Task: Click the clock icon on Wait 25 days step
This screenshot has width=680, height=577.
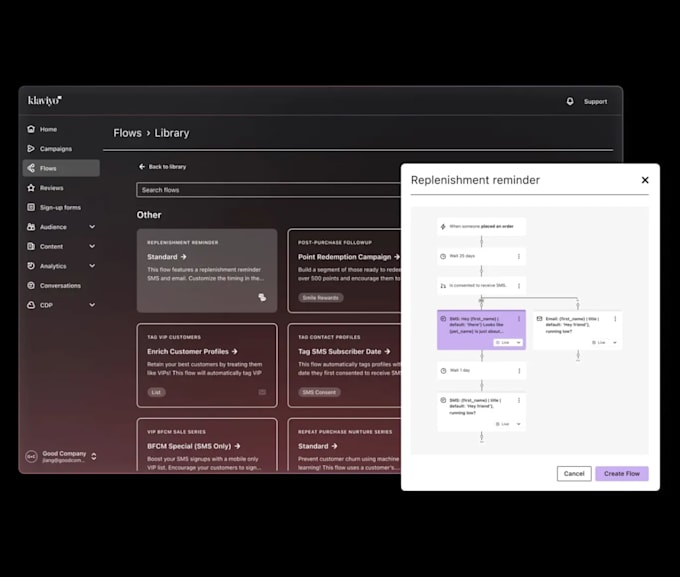Action: (443, 256)
